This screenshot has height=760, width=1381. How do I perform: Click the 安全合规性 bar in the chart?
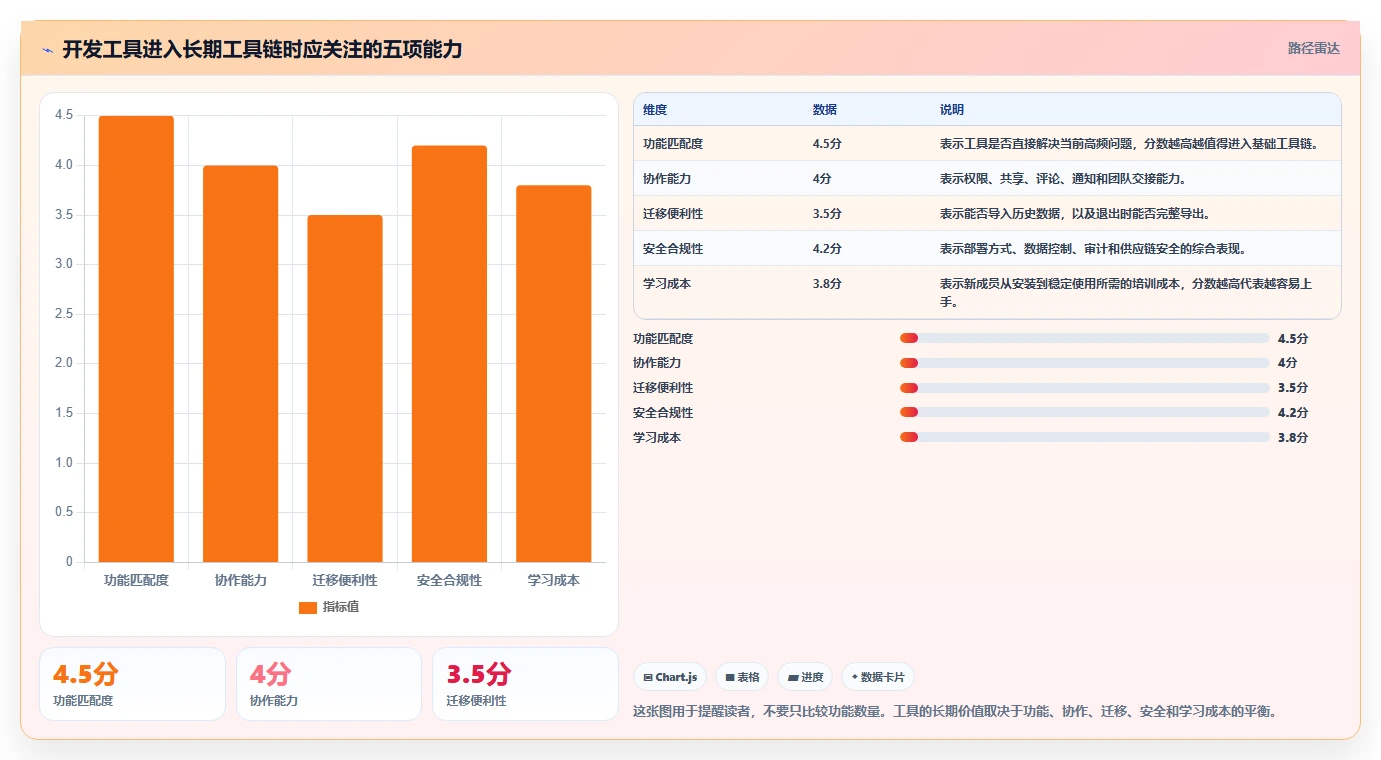coord(449,354)
